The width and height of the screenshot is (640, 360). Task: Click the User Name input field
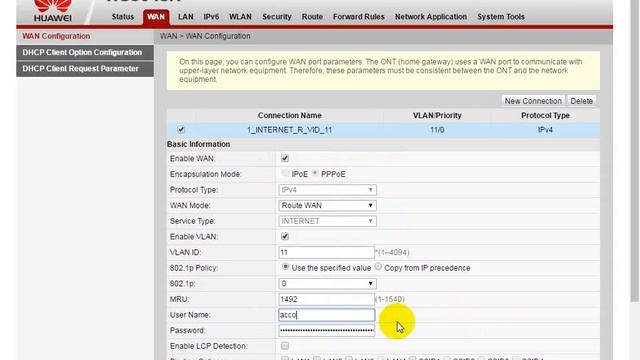(x=327, y=315)
